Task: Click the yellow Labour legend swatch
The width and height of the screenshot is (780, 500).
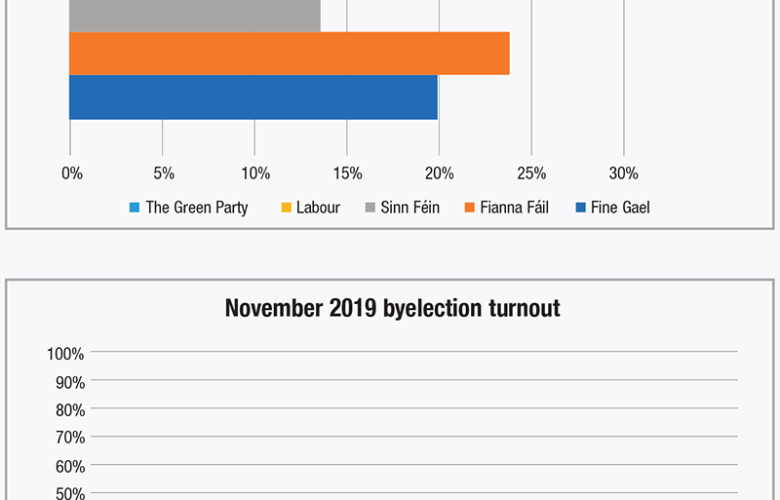Action: pyautogui.click(x=285, y=208)
